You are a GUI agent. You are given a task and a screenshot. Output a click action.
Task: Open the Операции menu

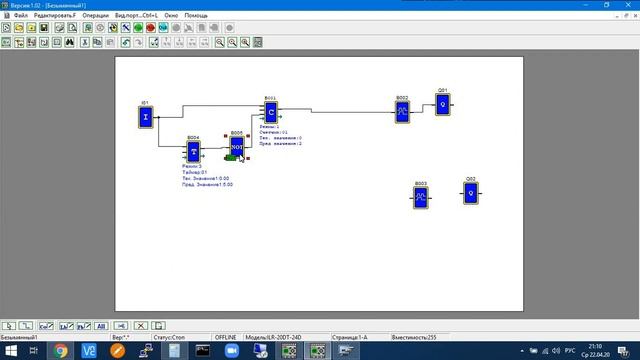pos(96,16)
